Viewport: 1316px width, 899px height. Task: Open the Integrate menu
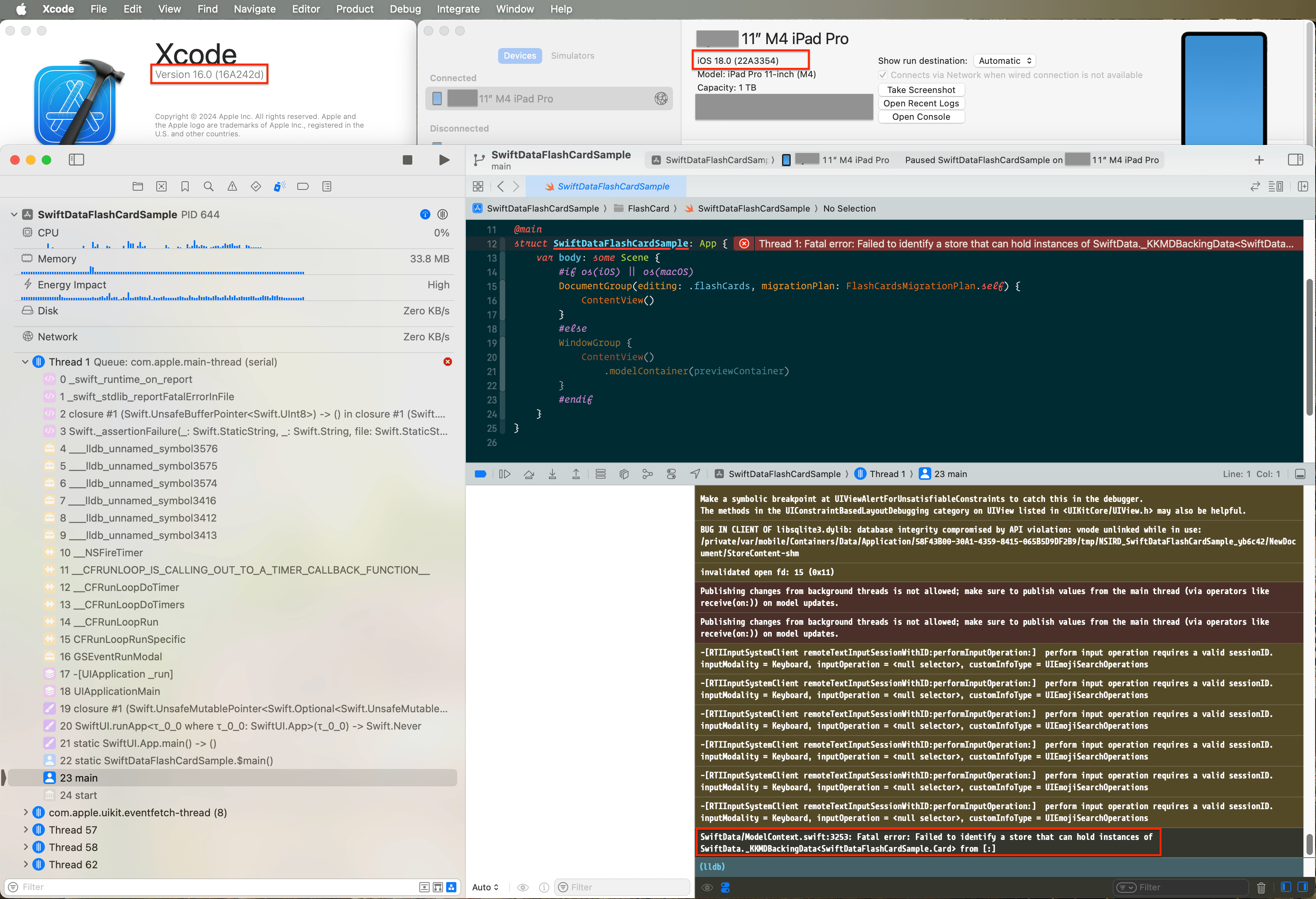pos(458,9)
